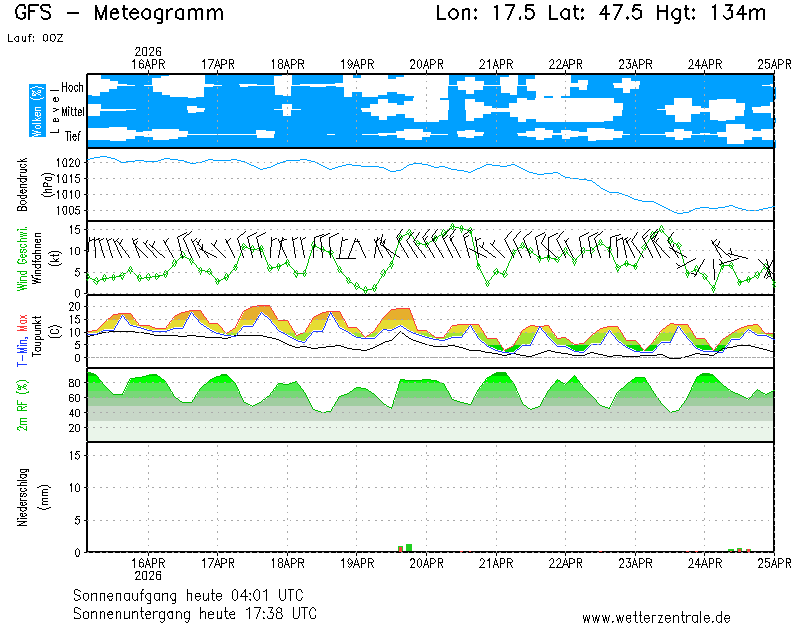Click the 'Lauf: 00Z' run label
The width and height of the screenshot is (800, 625).
coord(35,37)
